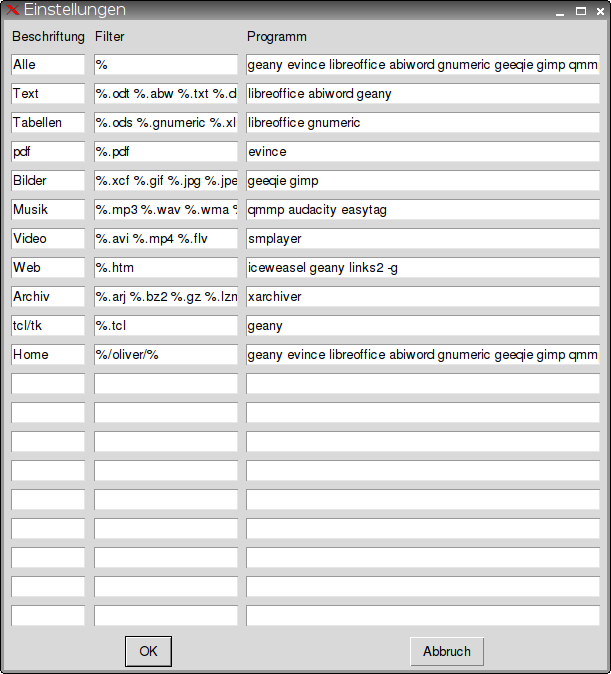Viewport: 611px width, 674px height.
Task: Click the 'evince' program field
Action: [x=423, y=151]
